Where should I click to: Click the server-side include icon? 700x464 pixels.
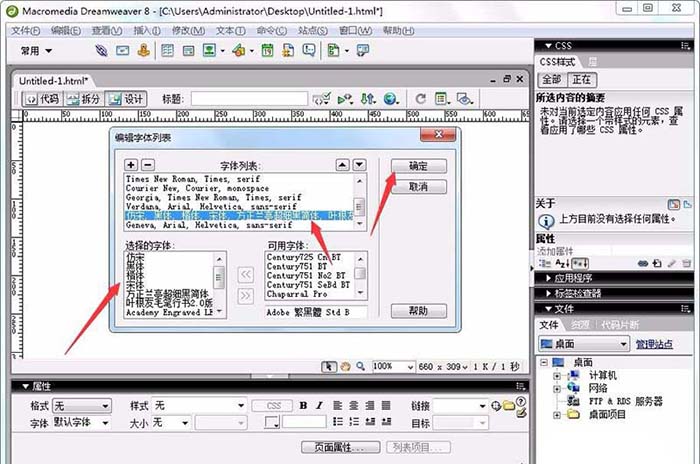[288, 50]
